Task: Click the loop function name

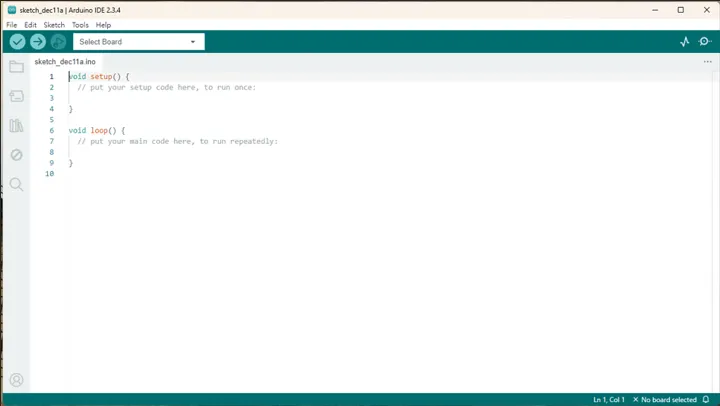Action: point(99,130)
